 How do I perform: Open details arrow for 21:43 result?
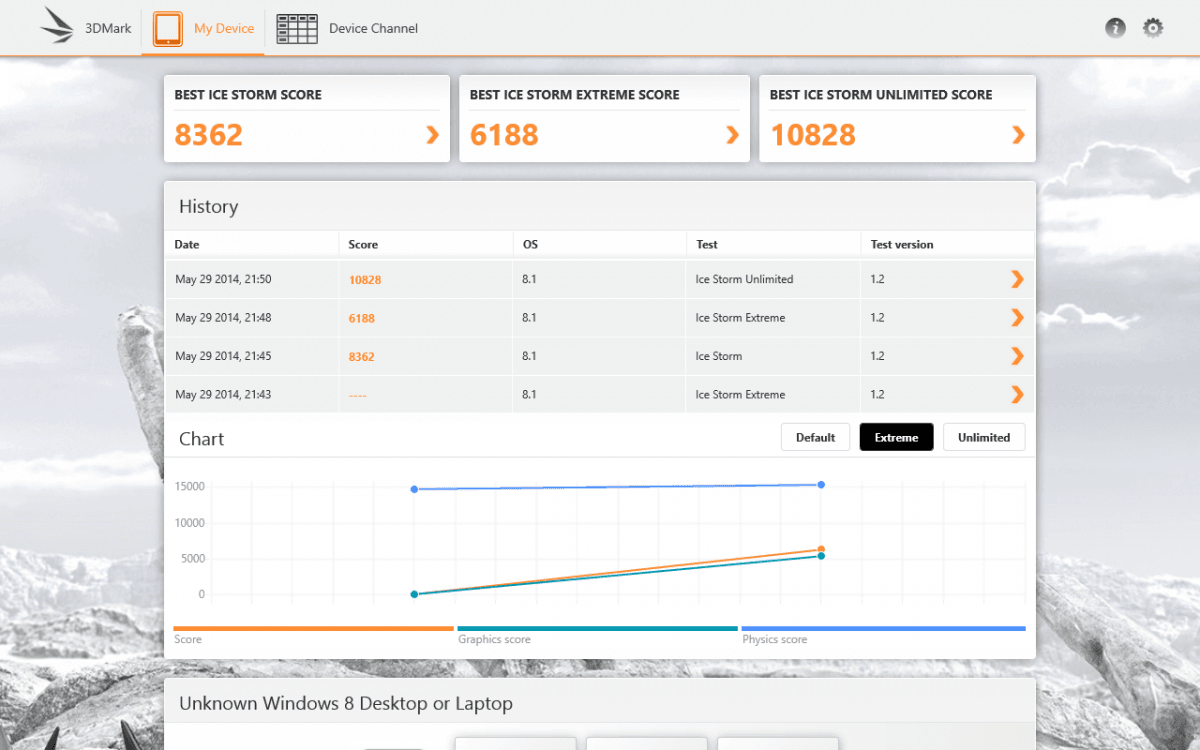point(1017,395)
